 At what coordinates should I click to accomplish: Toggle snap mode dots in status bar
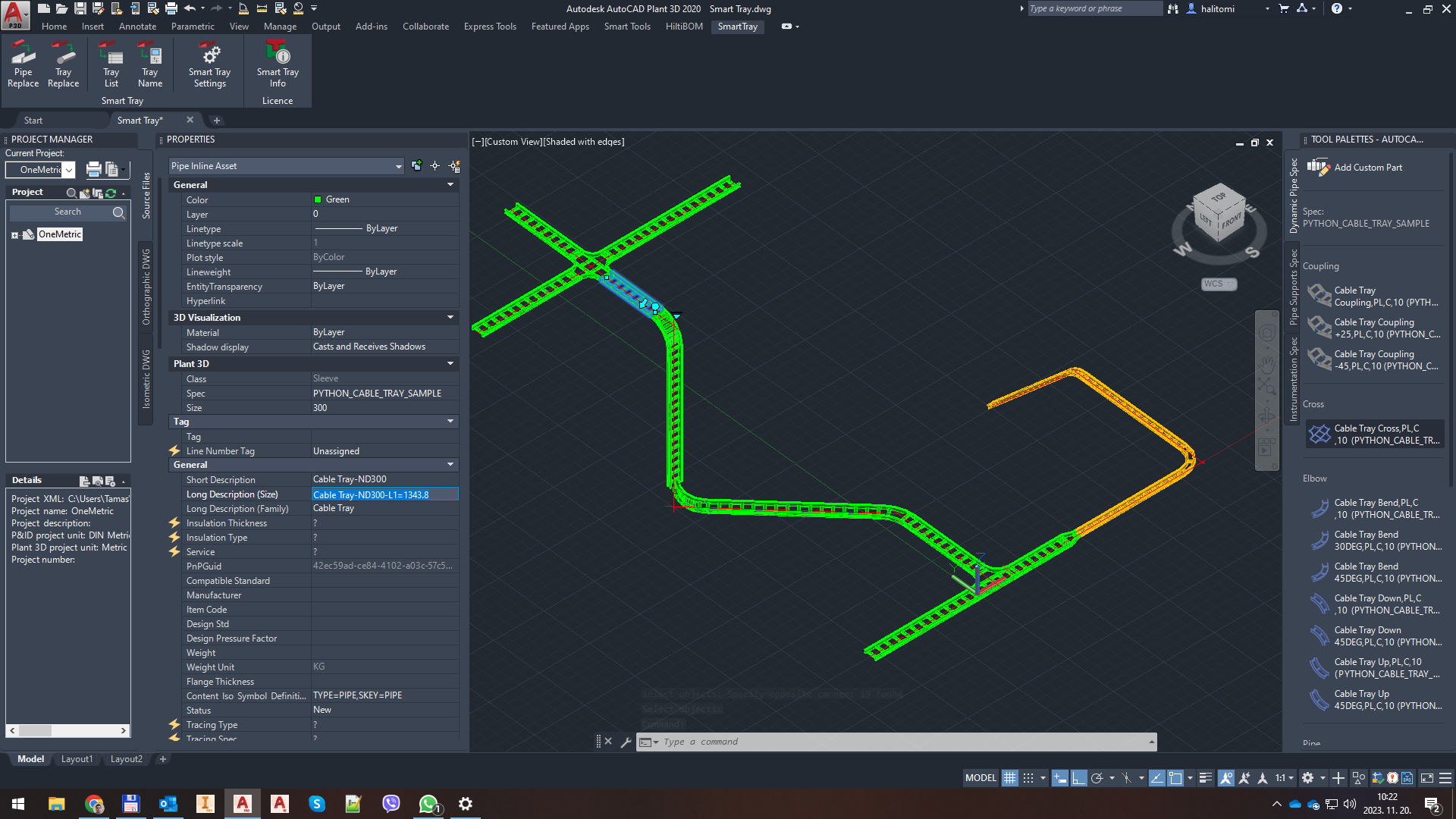point(1028,778)
